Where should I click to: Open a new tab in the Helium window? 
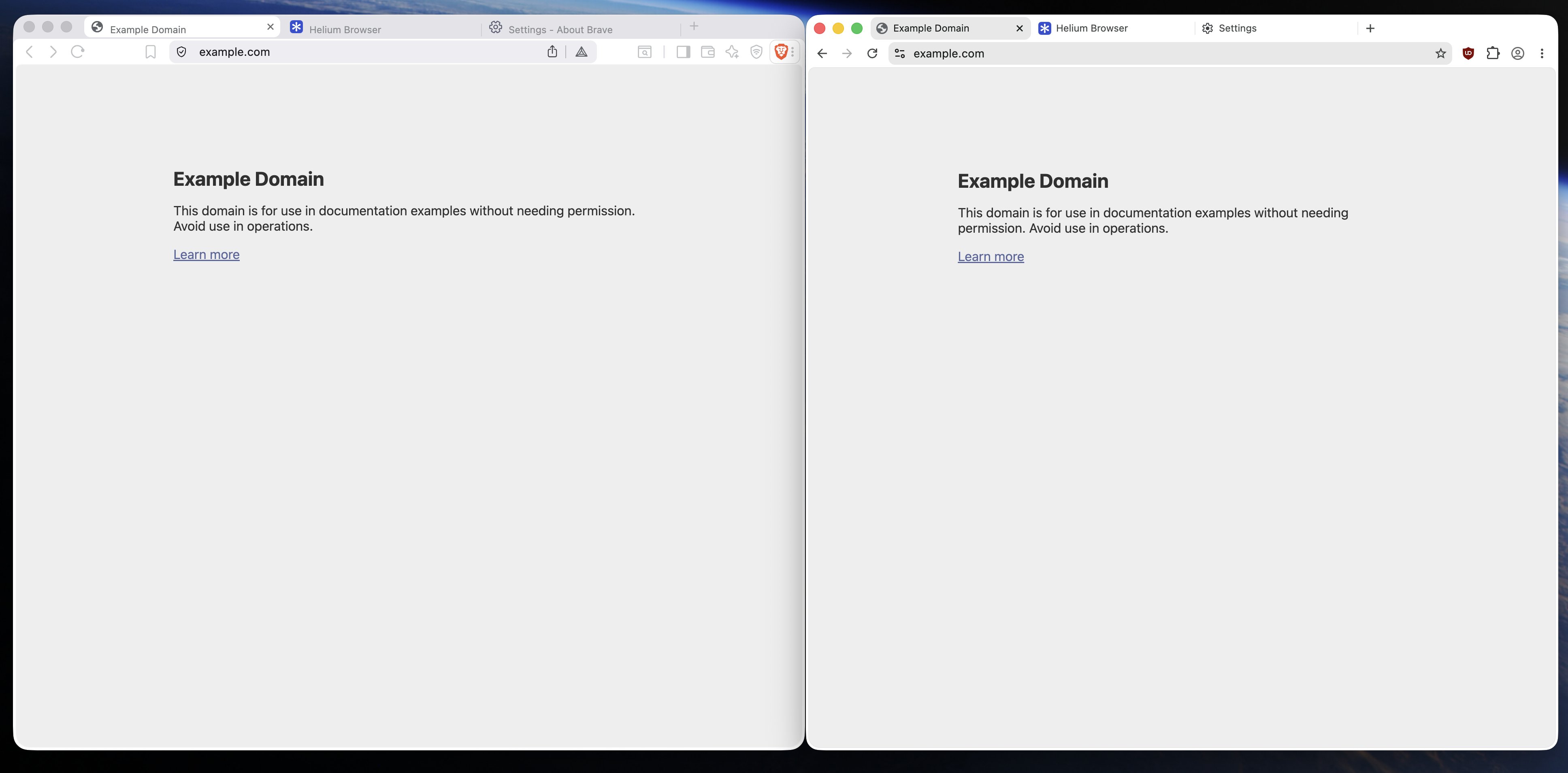(x=1370, y=29)
